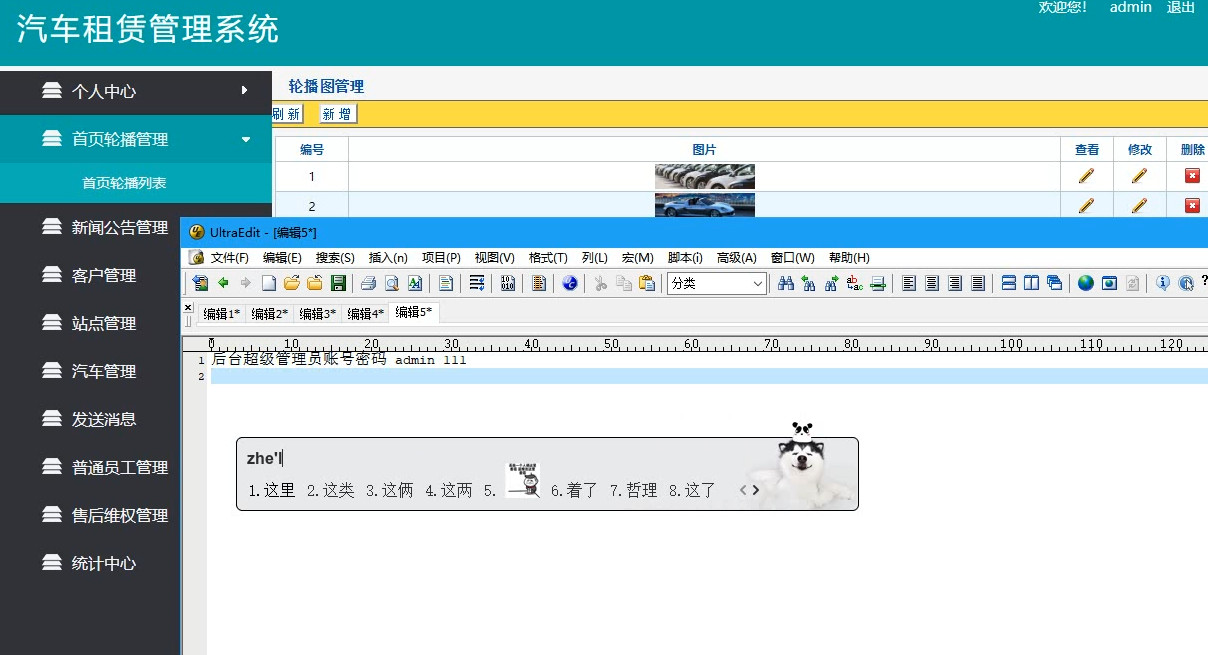Expand the 个人中心 sidebar menu
The height and width of the screenshot is (655, 1208).
[136, 91]
